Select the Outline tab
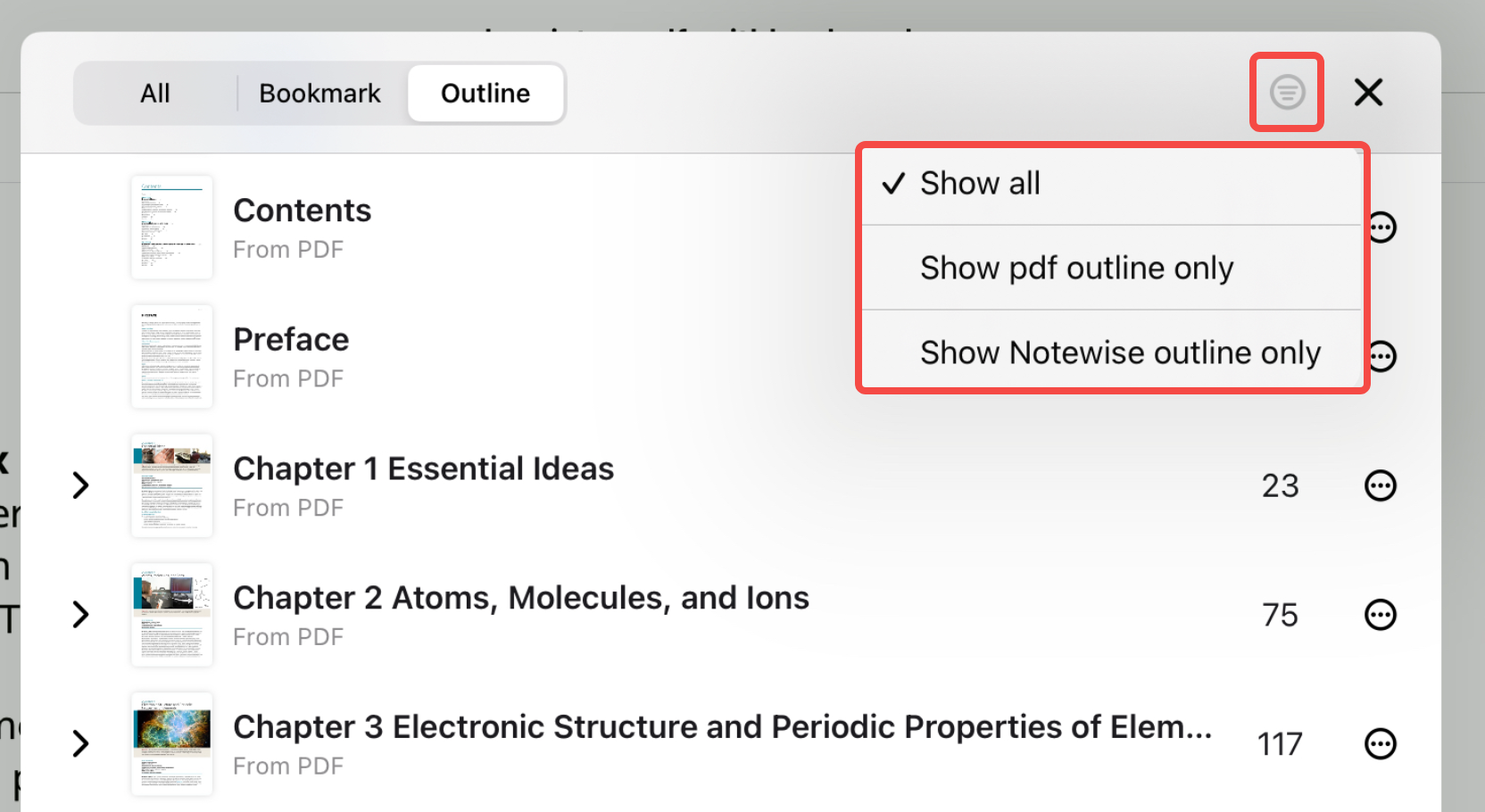Screen dimensions: 1485x812 485,93
